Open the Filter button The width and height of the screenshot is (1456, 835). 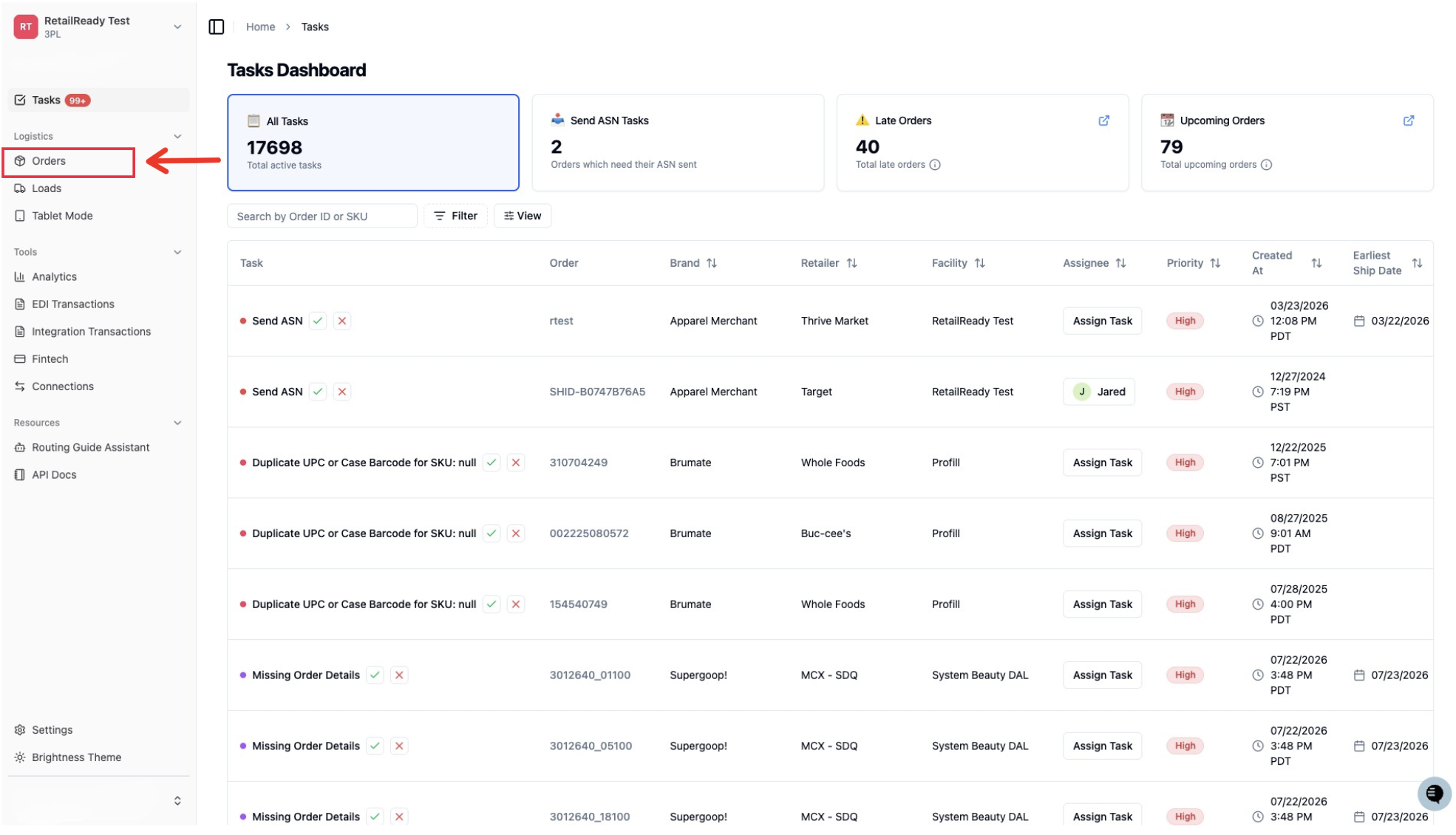coord(455,216)
